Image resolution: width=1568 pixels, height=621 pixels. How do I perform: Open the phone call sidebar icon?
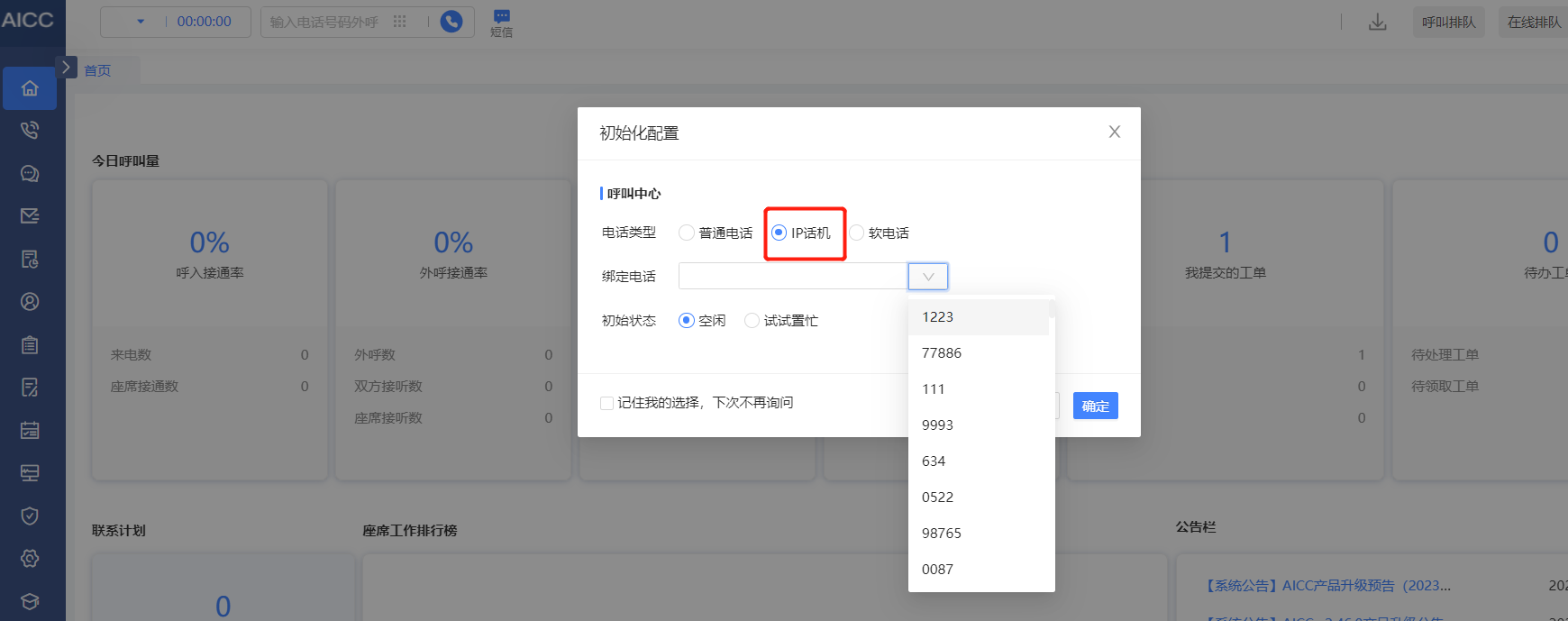tap(30, 131)
